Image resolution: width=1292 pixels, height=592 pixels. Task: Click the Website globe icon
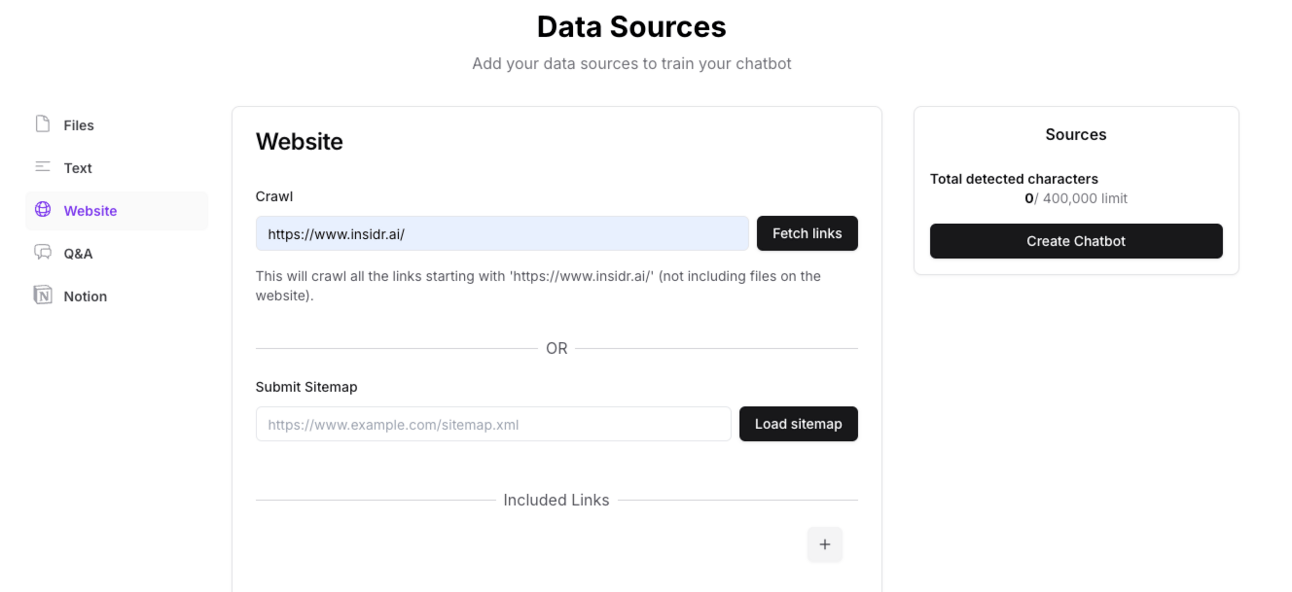[x=43, y=210]
